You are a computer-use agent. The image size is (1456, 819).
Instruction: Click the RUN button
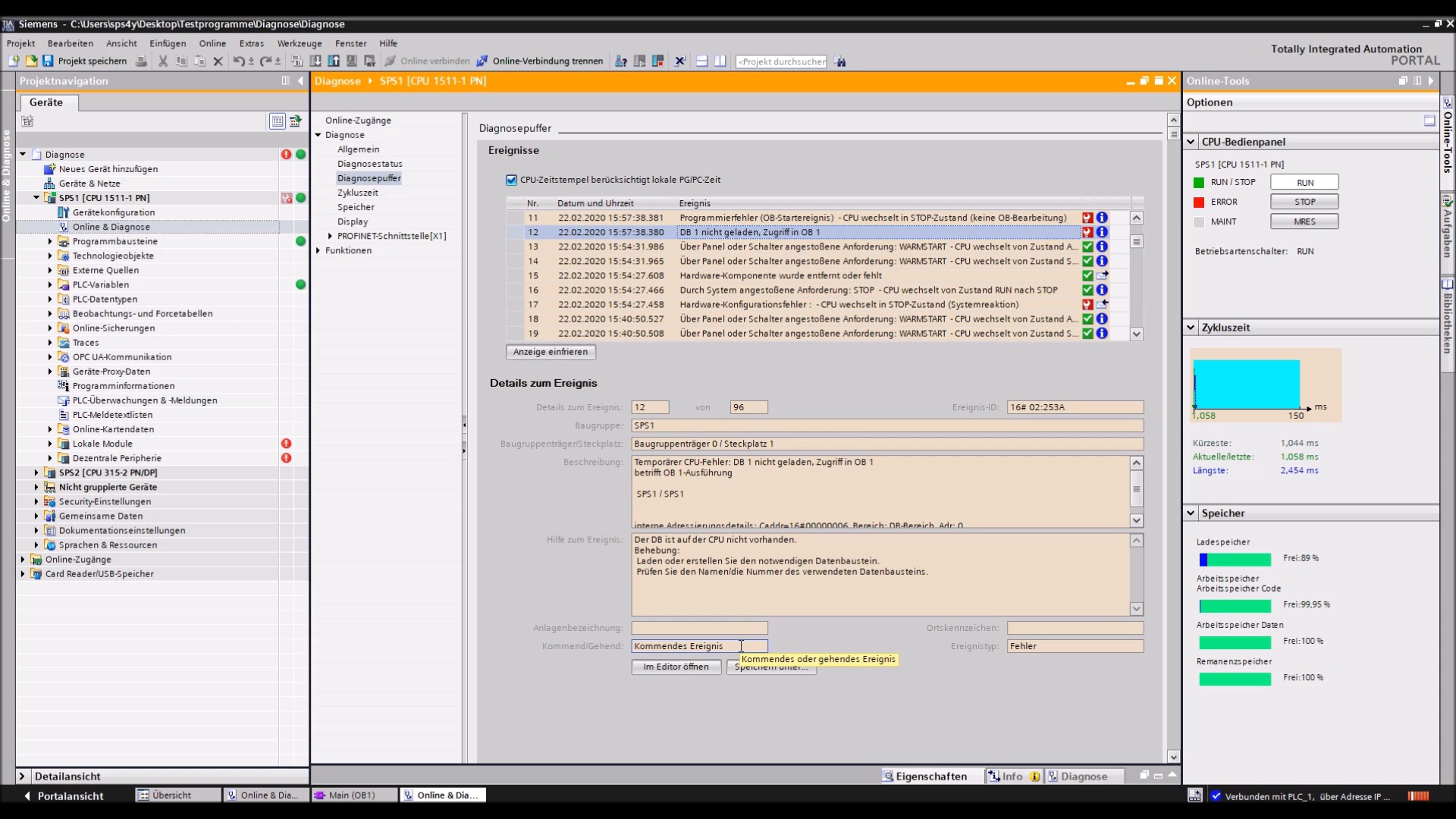[x=1304, y=182]
